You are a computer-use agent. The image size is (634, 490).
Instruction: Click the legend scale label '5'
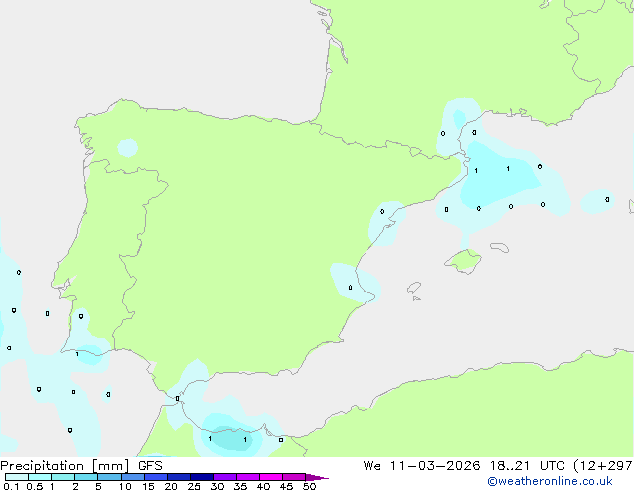point(98,486)
